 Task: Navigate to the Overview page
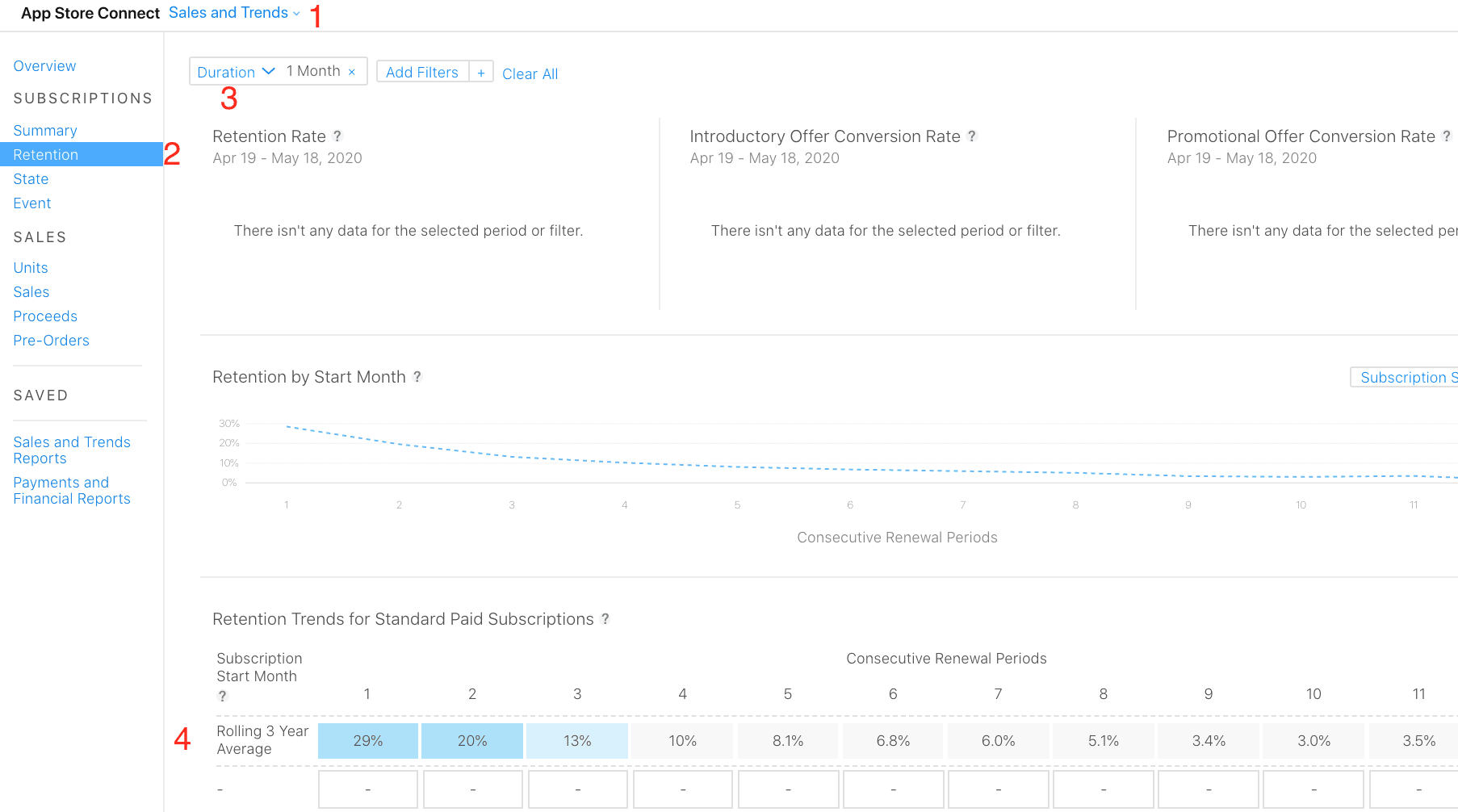(44, 65)
